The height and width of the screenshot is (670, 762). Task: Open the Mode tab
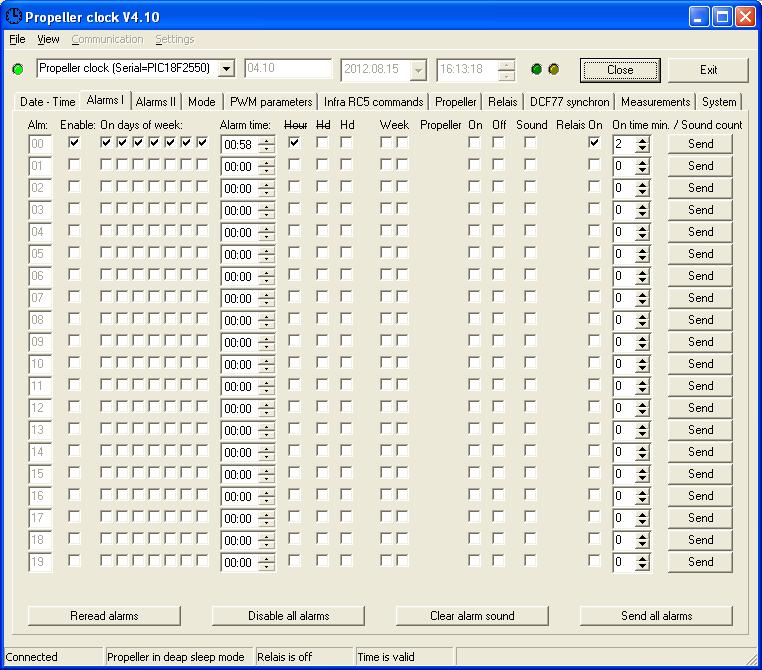pos(202,102)
